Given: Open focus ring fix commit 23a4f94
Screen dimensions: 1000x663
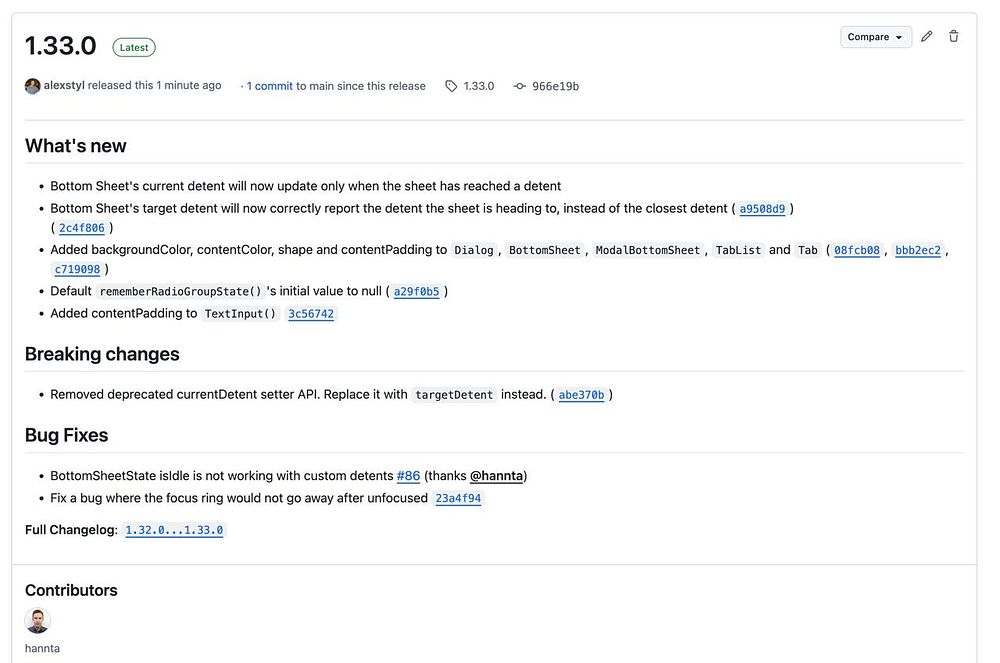Looking at the screenshot, I should (458, 498).
